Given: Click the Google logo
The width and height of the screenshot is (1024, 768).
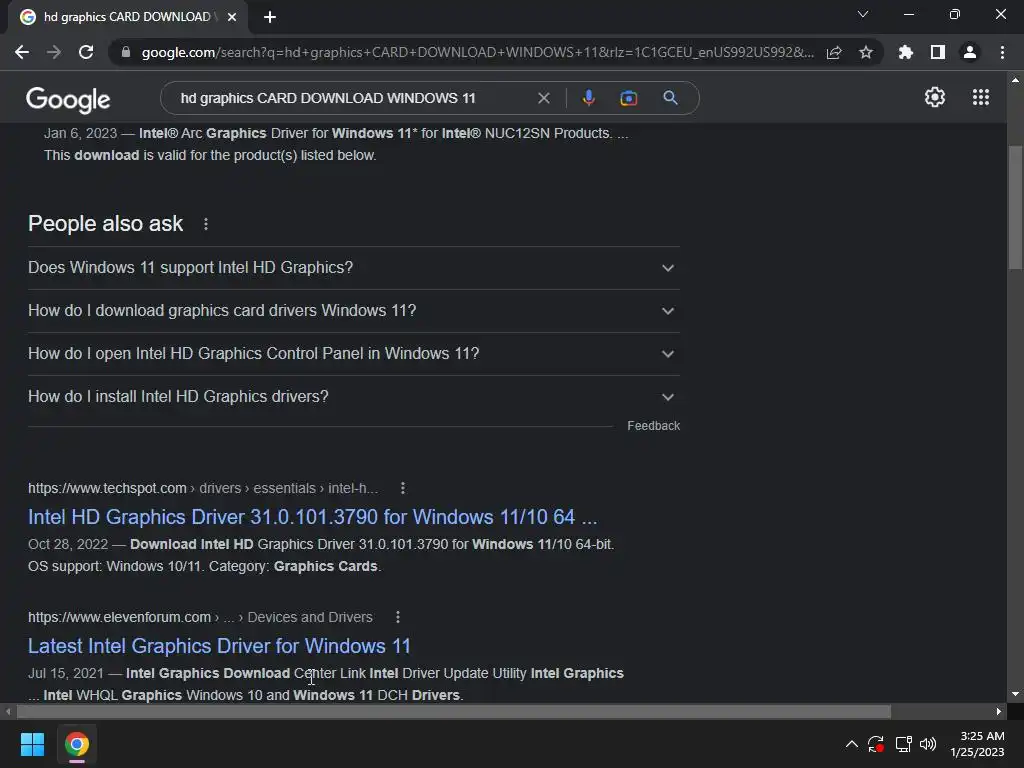Looking at the screenshot, I should (68, 99).
